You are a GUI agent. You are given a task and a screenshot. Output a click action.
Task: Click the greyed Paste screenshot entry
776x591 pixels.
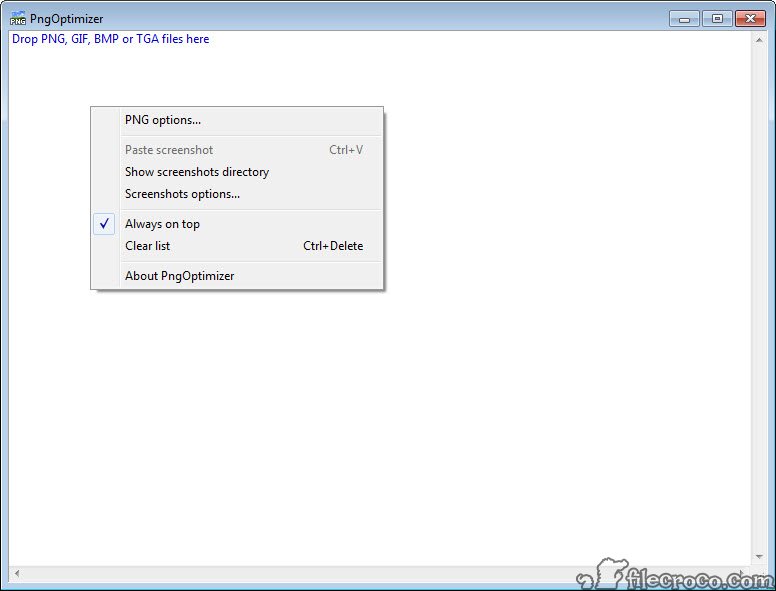(x=237, y=149)
